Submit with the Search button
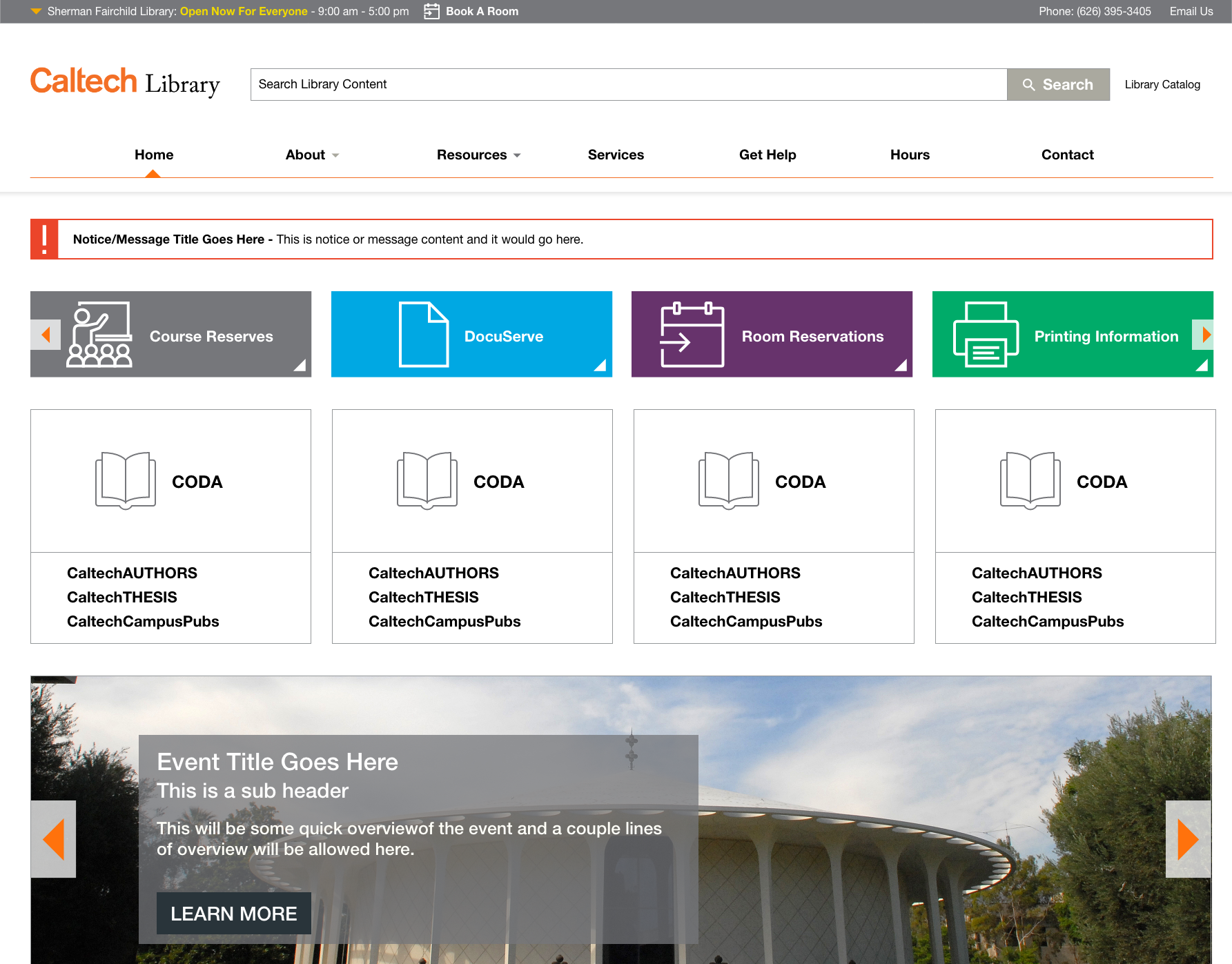 (1058, 84)
